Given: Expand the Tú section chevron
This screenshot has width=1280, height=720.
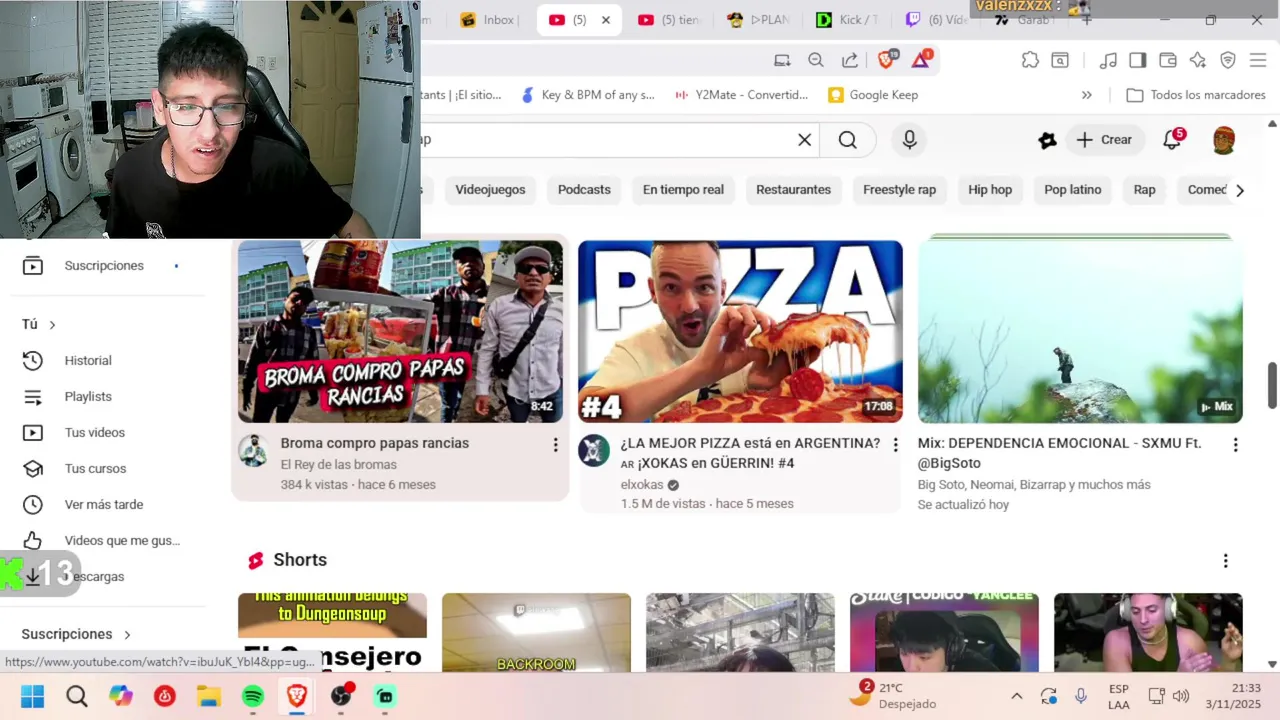Looking at the screenshot, I should 52,324.
